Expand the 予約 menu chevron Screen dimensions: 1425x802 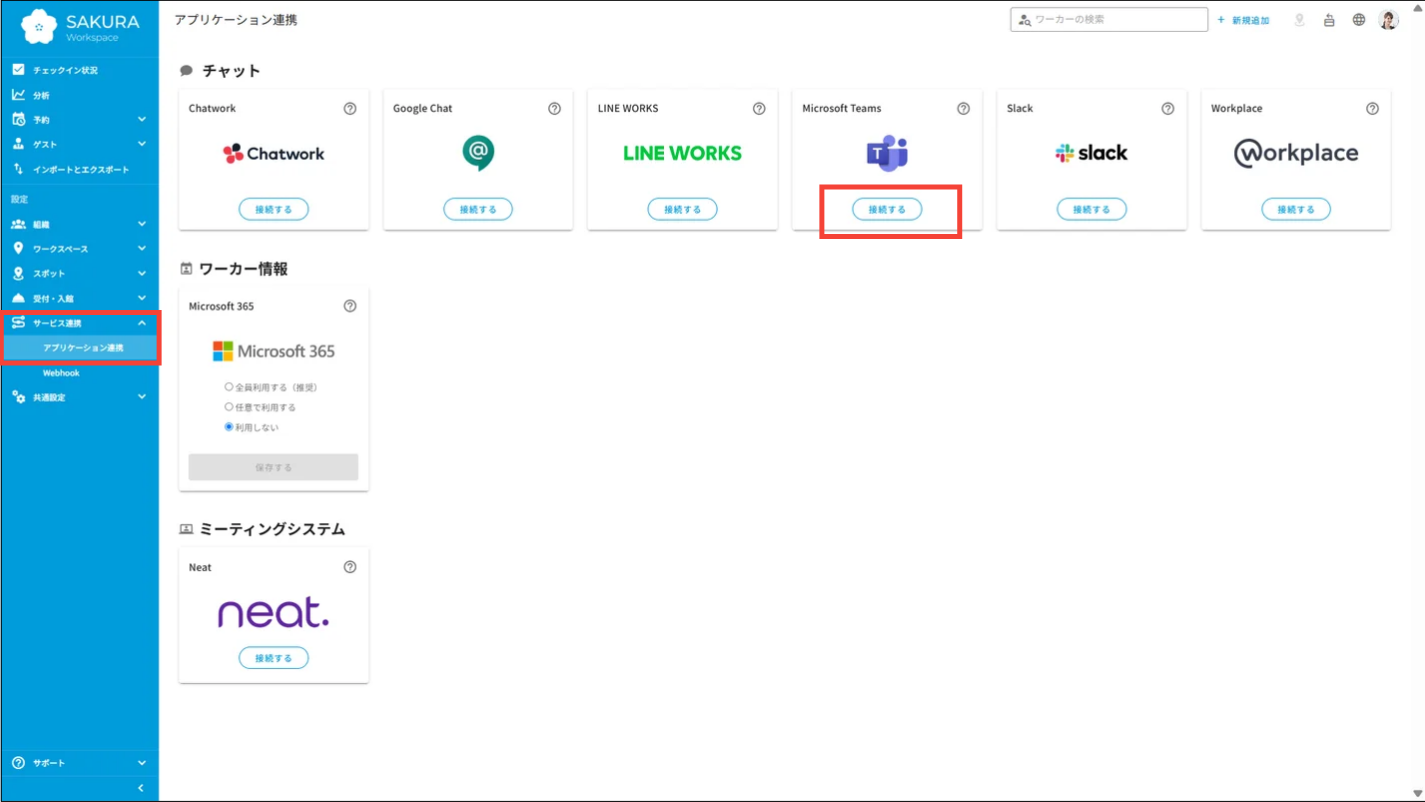(142, 119)
